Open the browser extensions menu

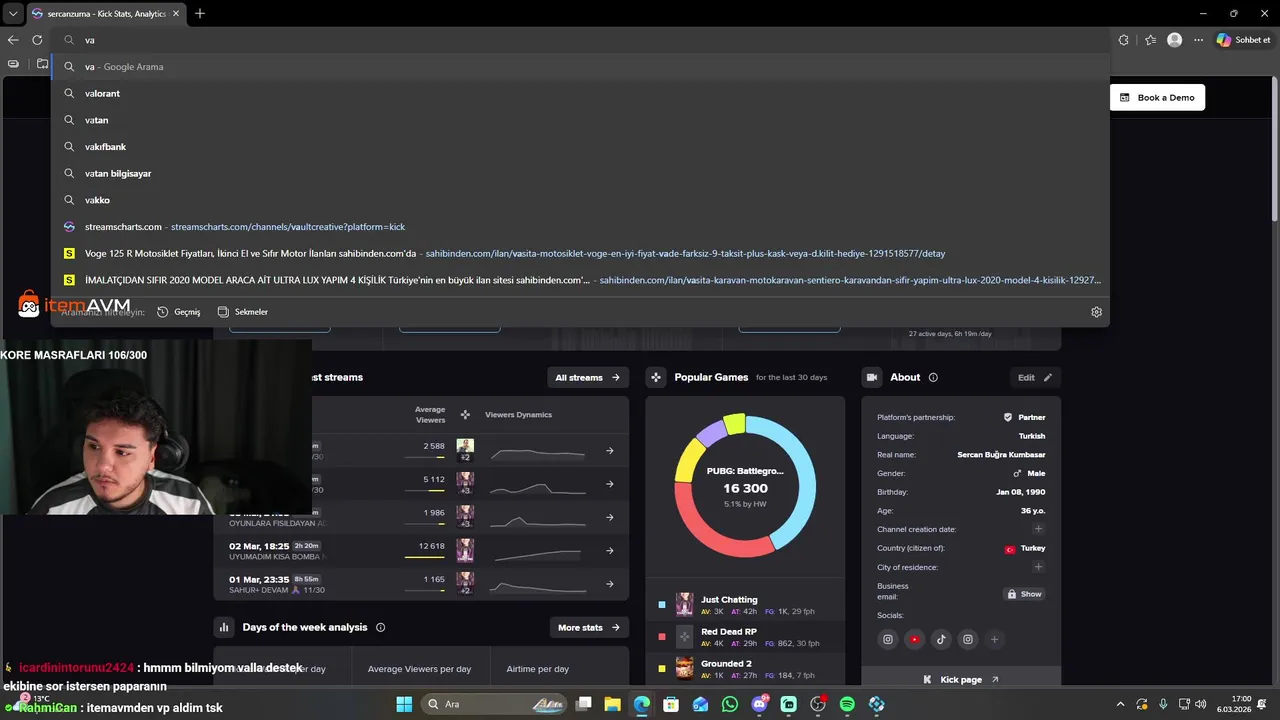(1123, 40)
